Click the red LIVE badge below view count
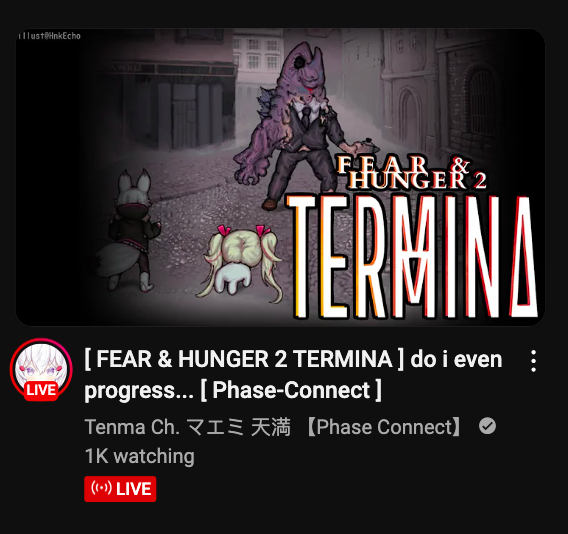The width and height of the screenshot is (568, 534). (120, 489)
